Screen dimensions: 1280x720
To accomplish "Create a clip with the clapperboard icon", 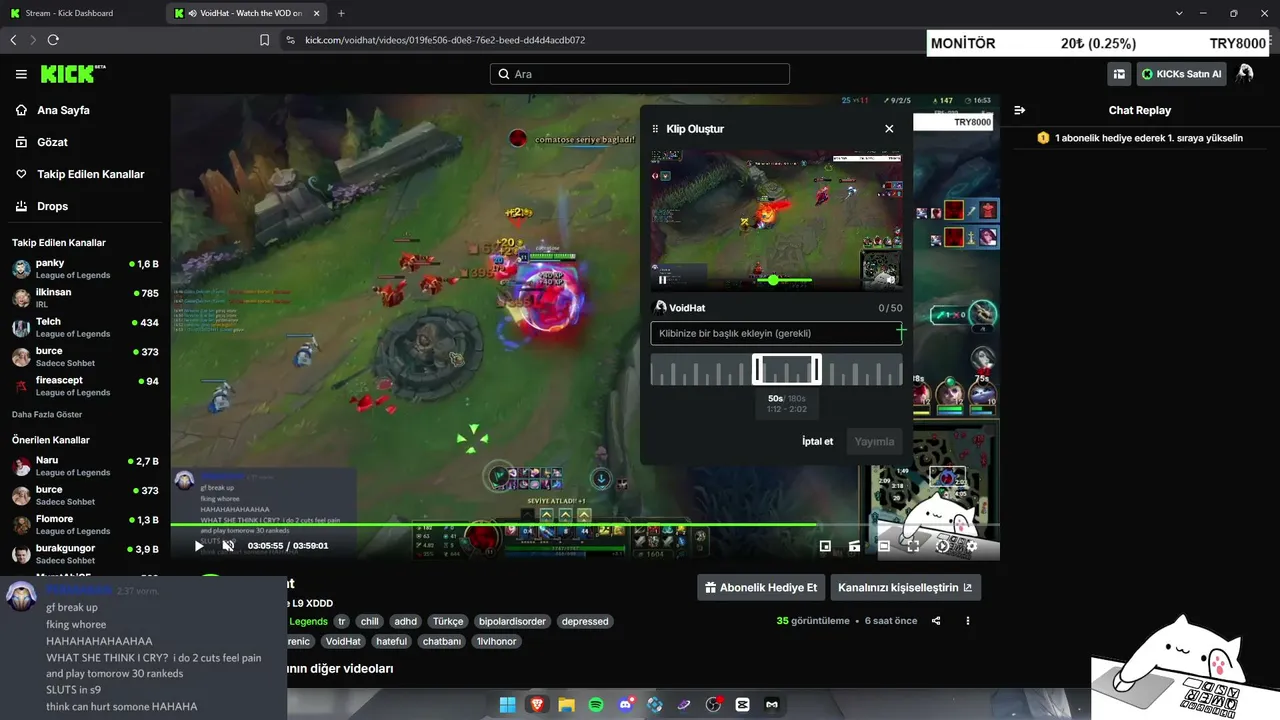I will pyautogui.click(x=854, y=546).
